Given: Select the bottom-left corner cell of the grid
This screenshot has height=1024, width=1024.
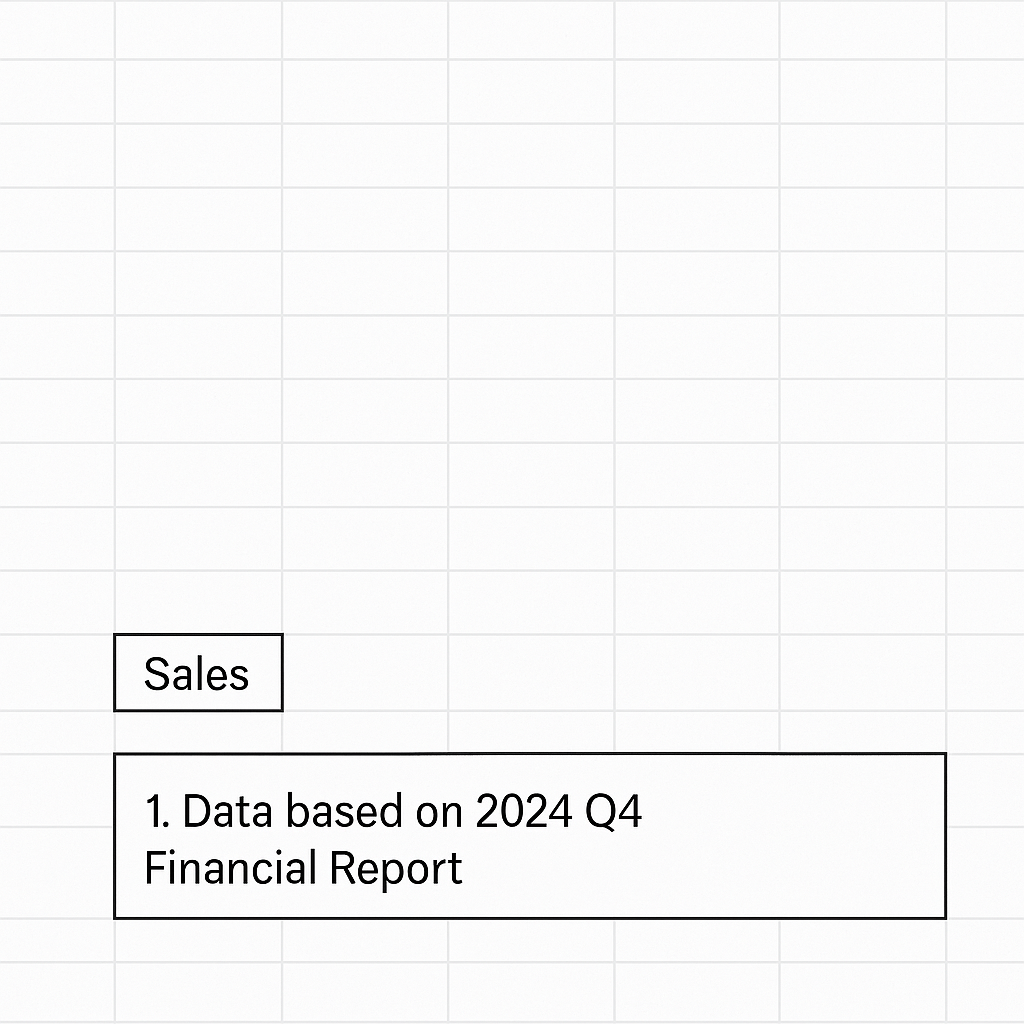Looking at the screenshot, I should pyautogui.click(x=56, y=993).
